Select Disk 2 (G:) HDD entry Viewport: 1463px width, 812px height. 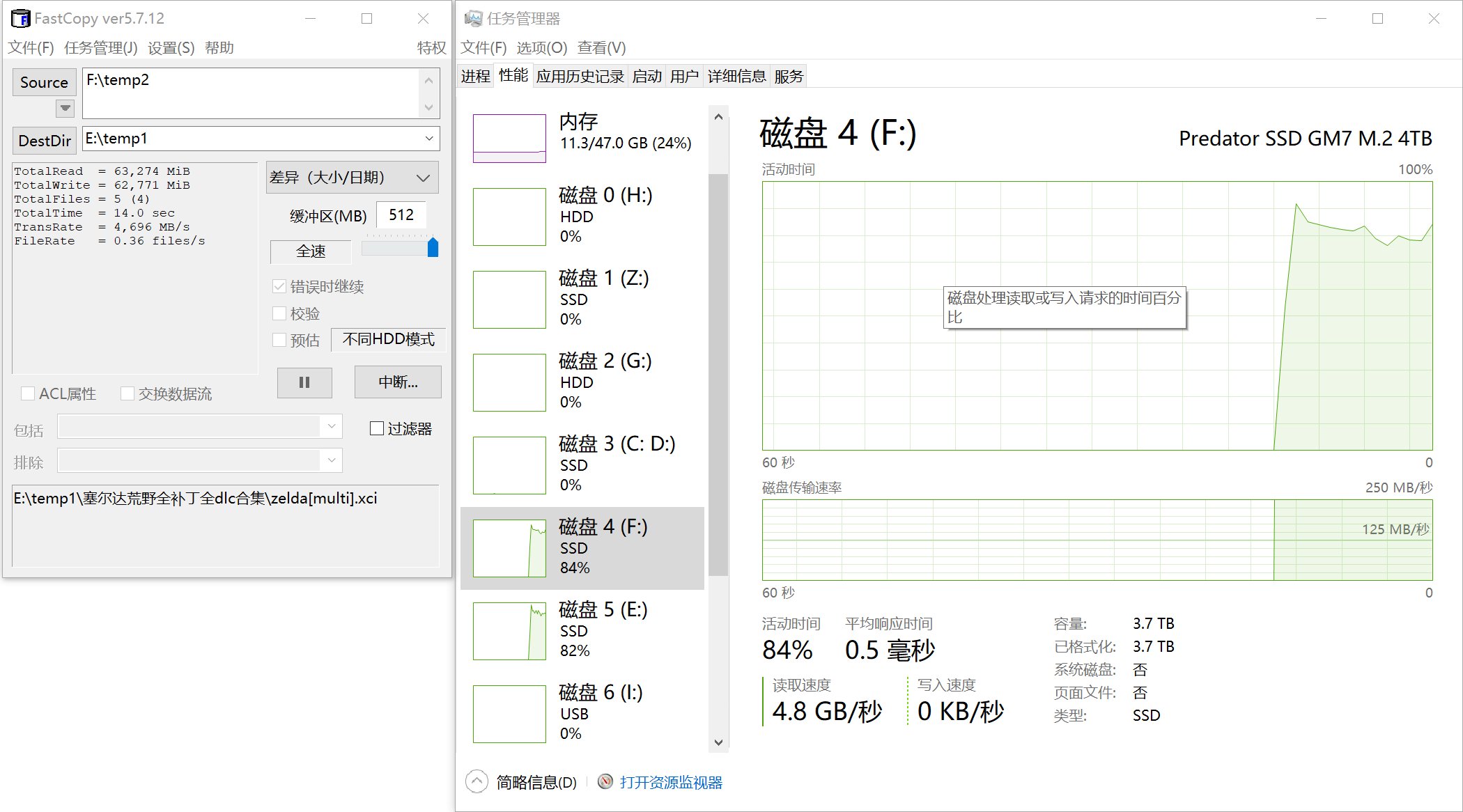tap(582, 382)
